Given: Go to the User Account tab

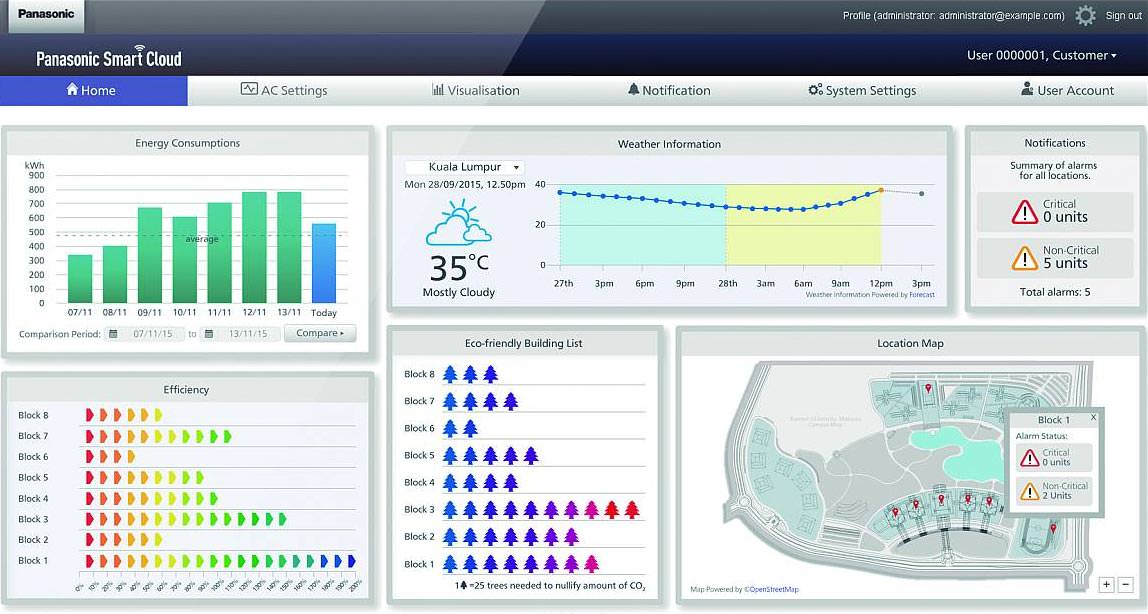Looking at the screenshot, I should click(x=1067, y=91).
